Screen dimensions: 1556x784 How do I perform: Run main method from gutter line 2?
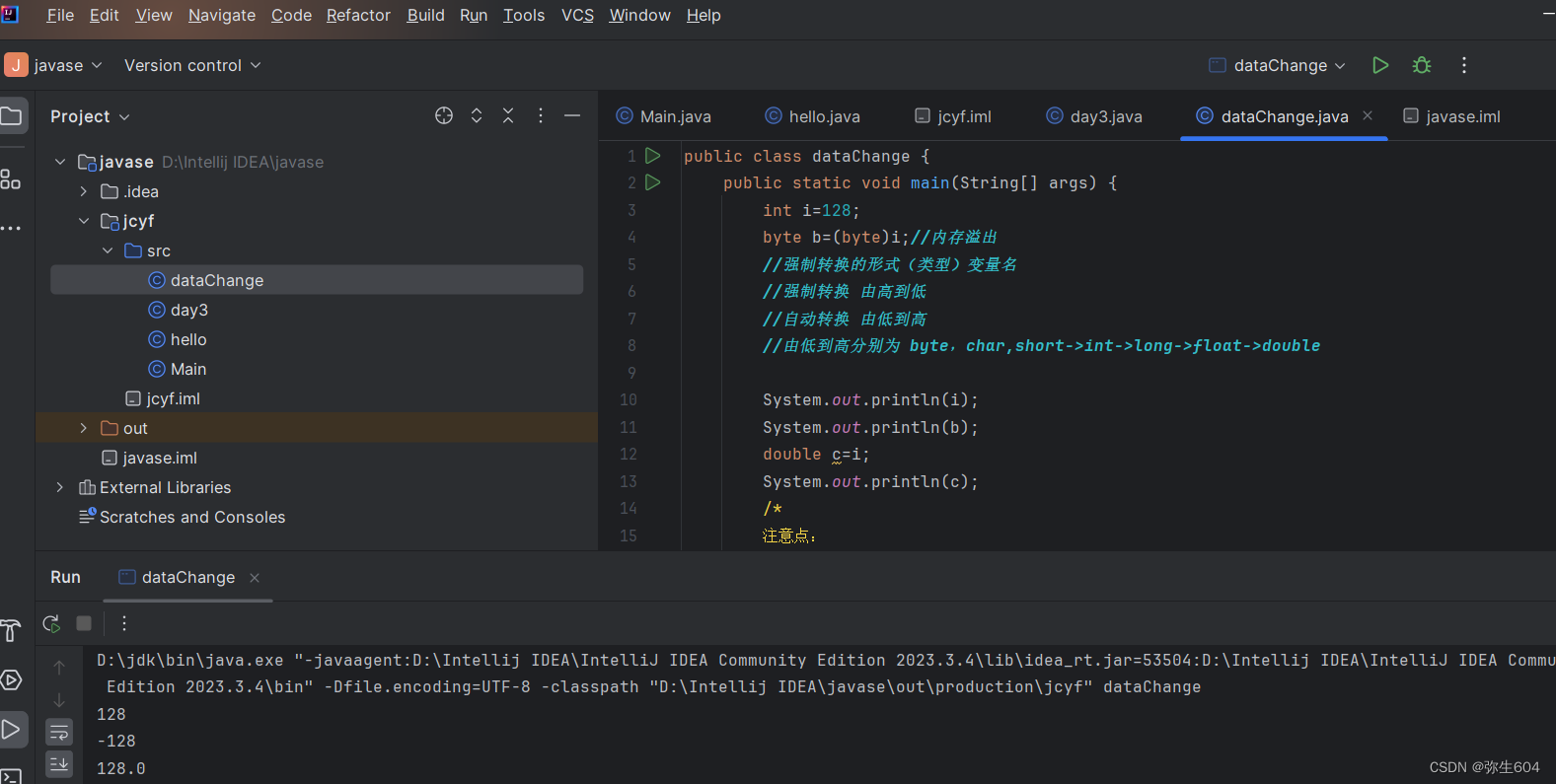coord(652,182)
